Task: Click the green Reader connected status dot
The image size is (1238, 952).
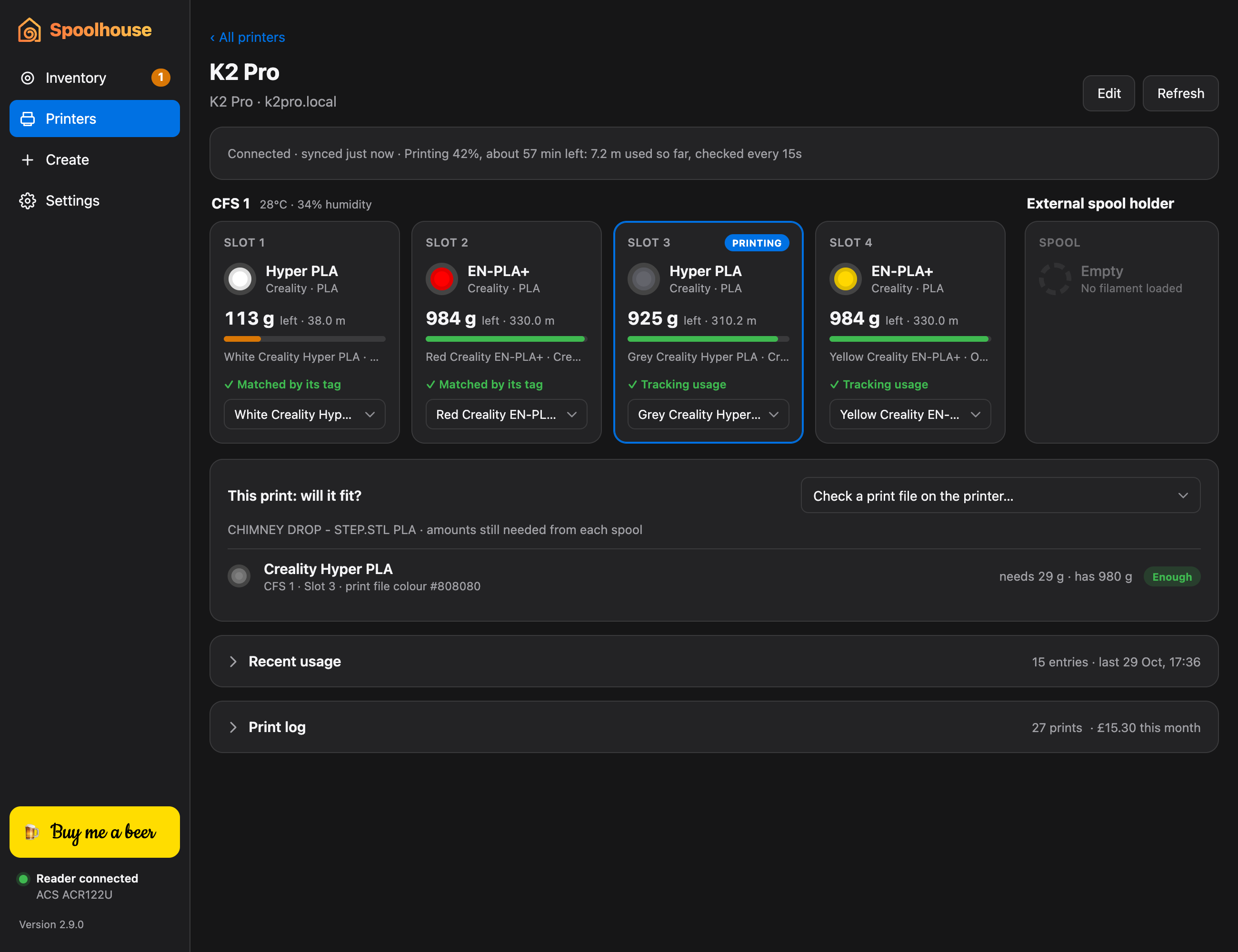Action: pyautogui.click(x=23, y=878)
